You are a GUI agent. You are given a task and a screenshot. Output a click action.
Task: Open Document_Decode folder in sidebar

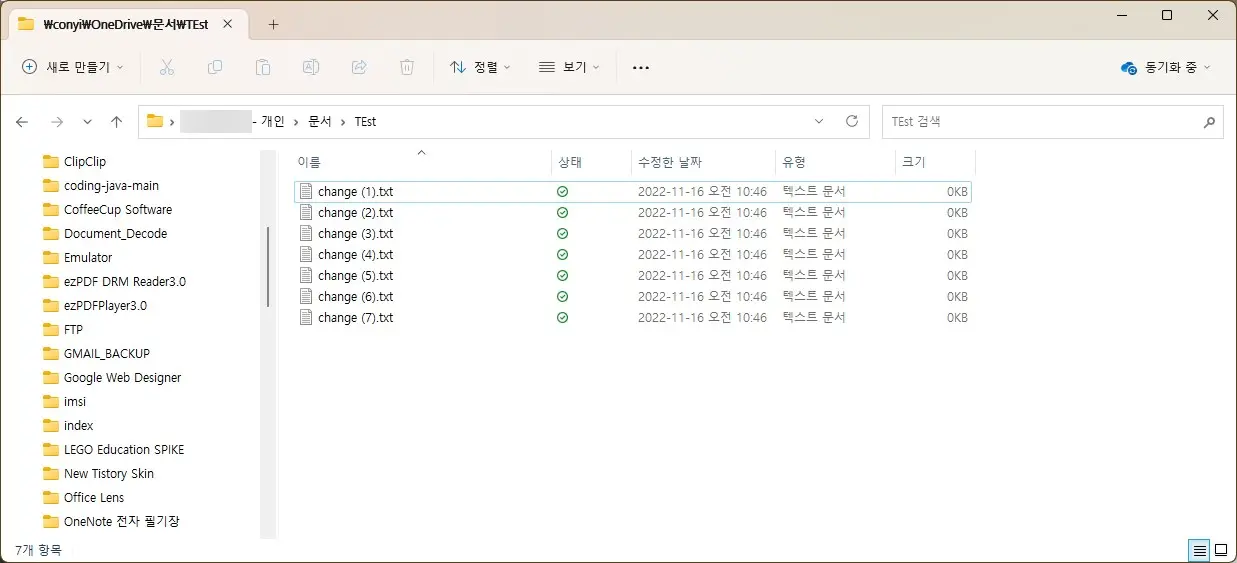115,233
